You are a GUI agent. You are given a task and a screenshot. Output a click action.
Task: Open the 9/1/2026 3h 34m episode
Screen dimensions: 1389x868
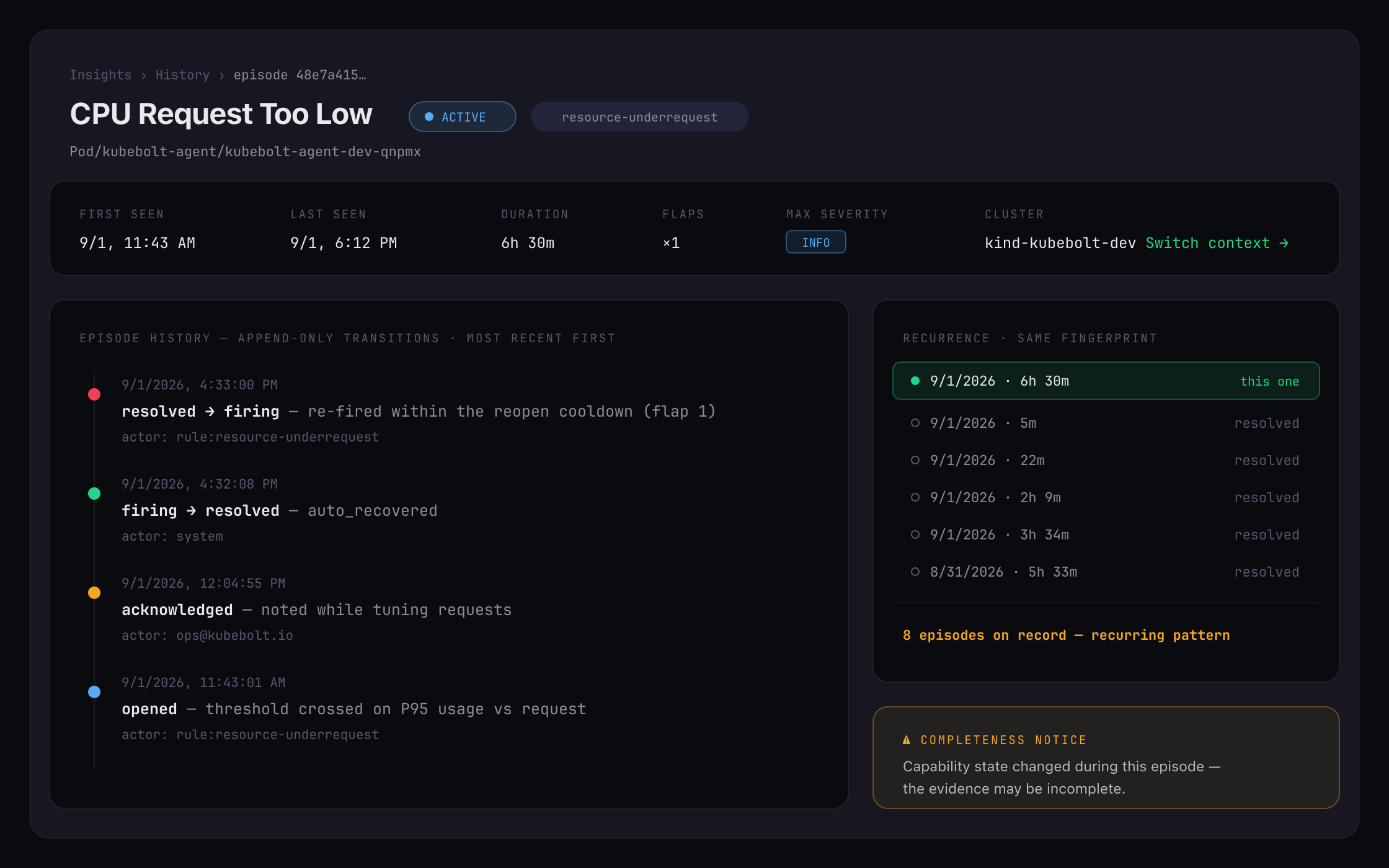1106,535
